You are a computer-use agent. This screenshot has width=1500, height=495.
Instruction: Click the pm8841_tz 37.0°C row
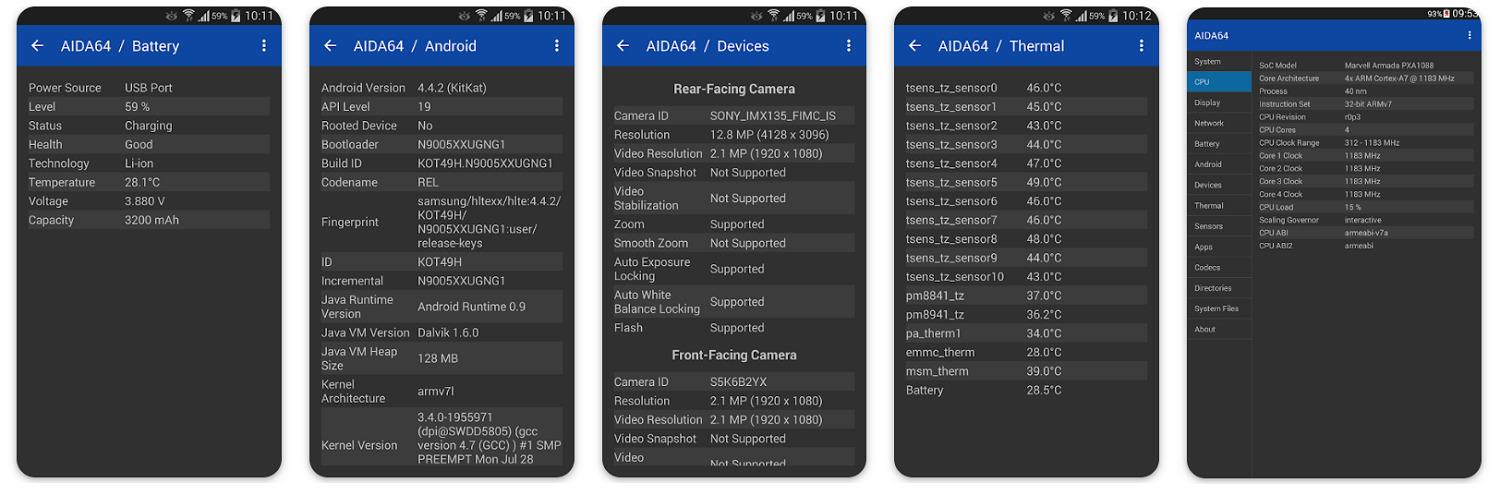tap(1026, 296)
